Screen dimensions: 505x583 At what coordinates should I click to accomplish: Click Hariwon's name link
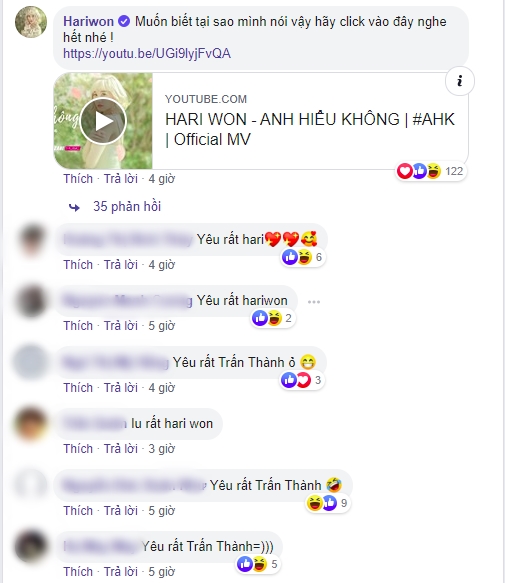pos(89,22)
